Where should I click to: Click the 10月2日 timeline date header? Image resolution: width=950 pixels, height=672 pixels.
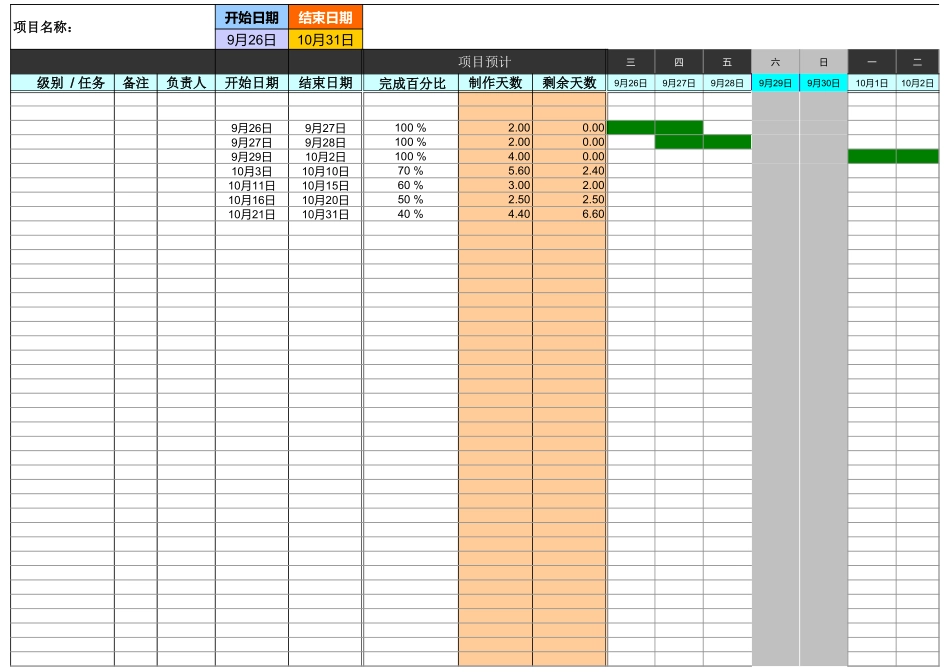(x=917, y=83)
